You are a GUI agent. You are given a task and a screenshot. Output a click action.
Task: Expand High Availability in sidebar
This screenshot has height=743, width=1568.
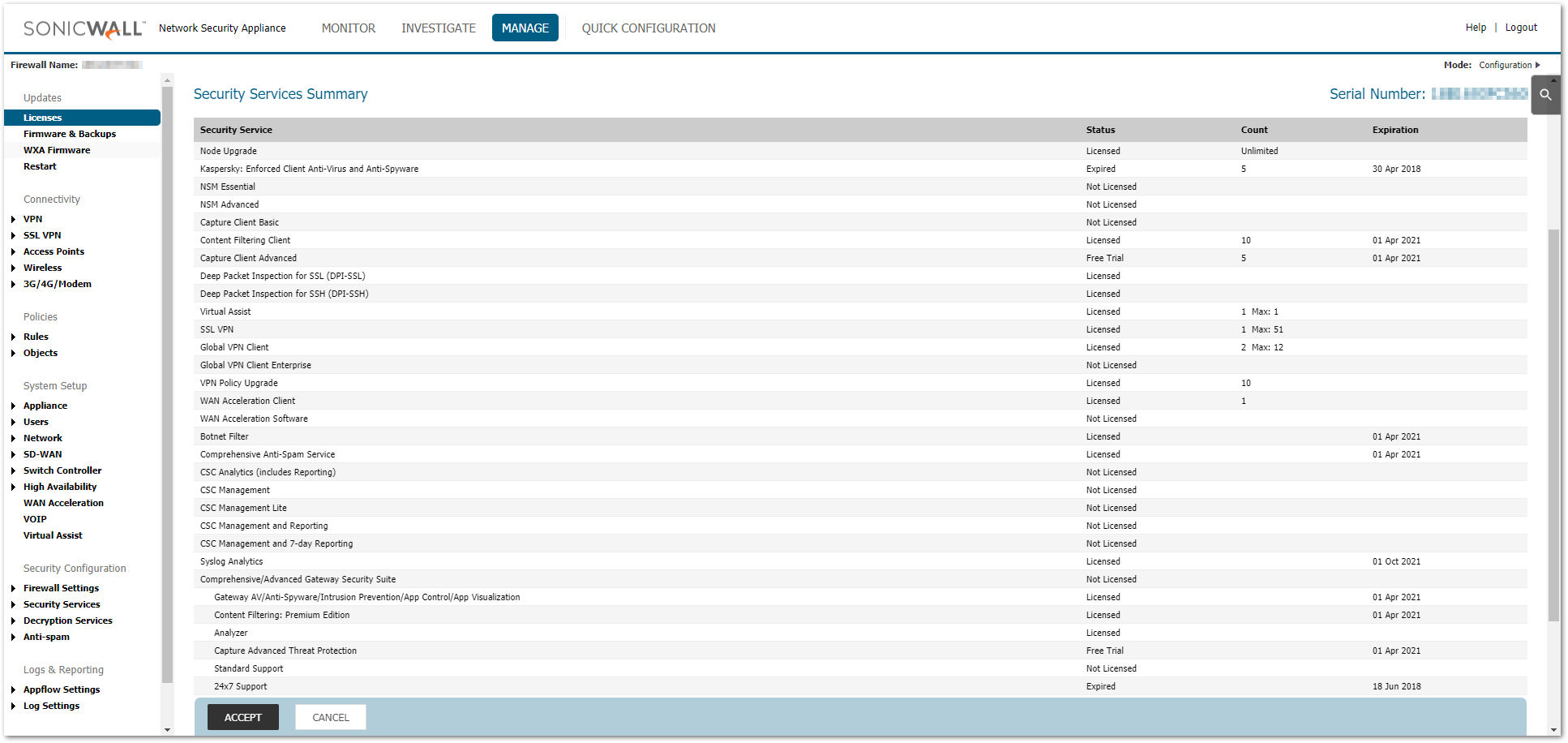(x=14, y=487)
